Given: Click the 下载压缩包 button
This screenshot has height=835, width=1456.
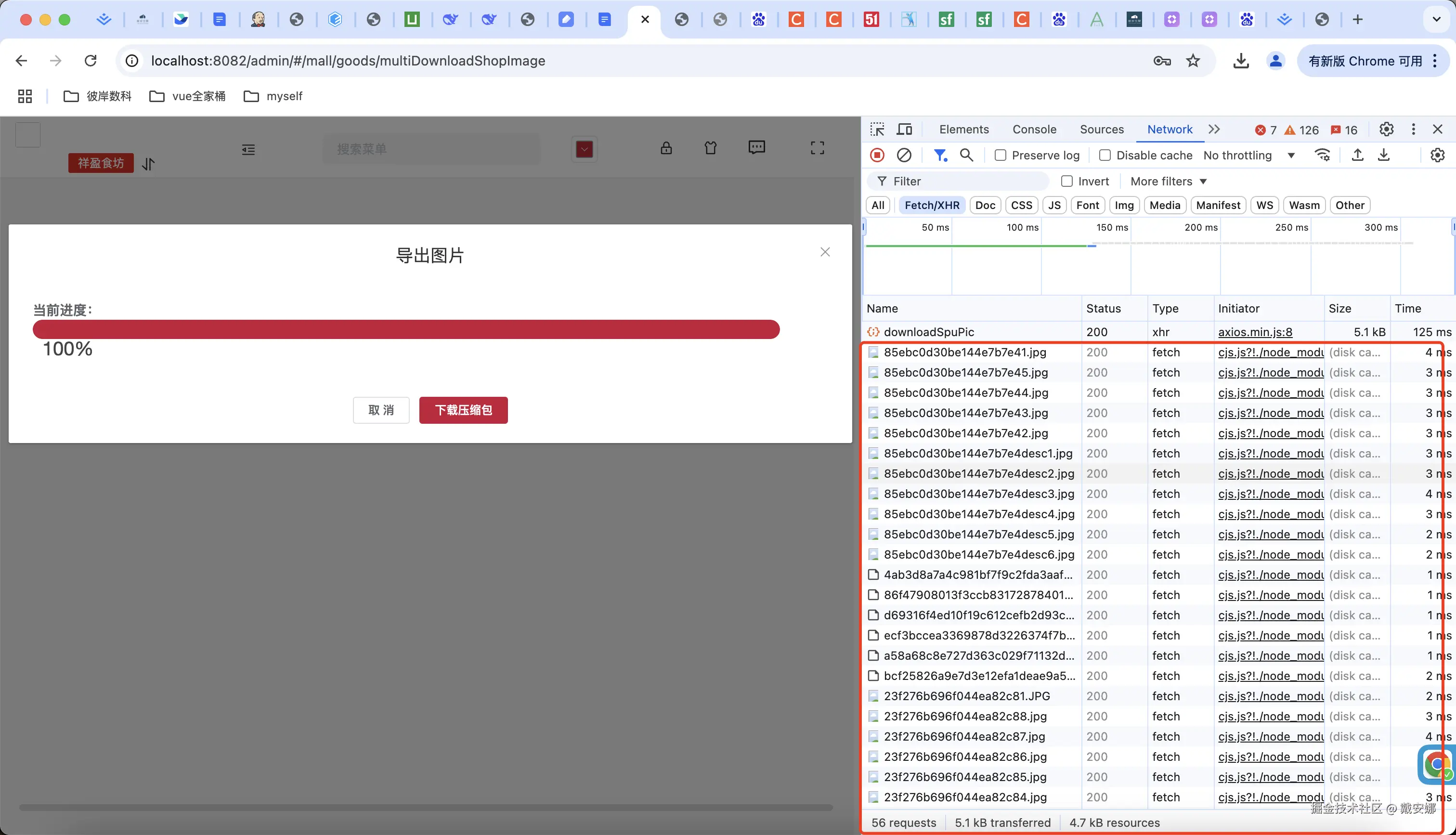Looking at the screenshot, I should [x=463, y=410].
